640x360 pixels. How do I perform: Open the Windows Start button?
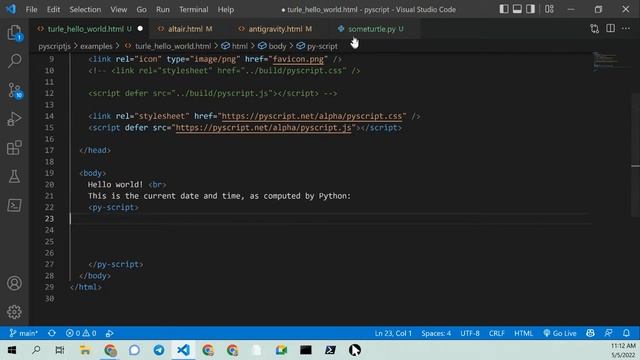coord(12,350)
